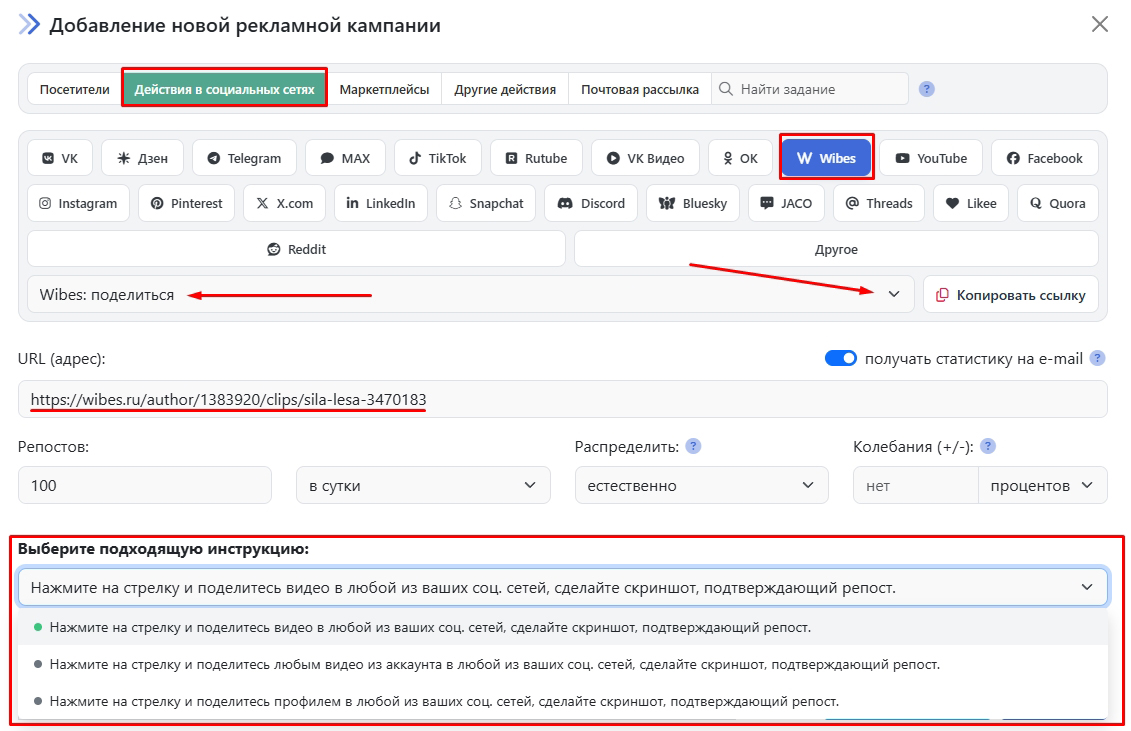Click the URL address input field

(x=700, y=400)
